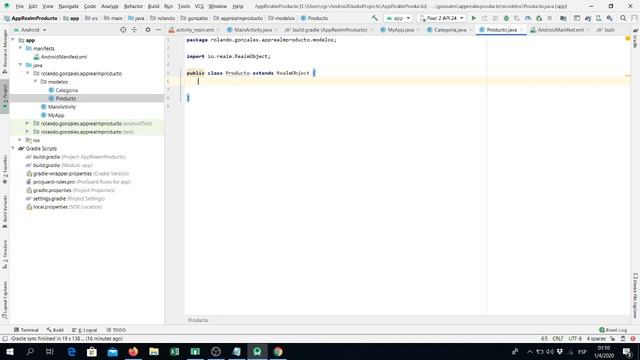Click the 4 spaces indent status entry
This screenshot has width=640, height=360.
(x=596, y=338)
